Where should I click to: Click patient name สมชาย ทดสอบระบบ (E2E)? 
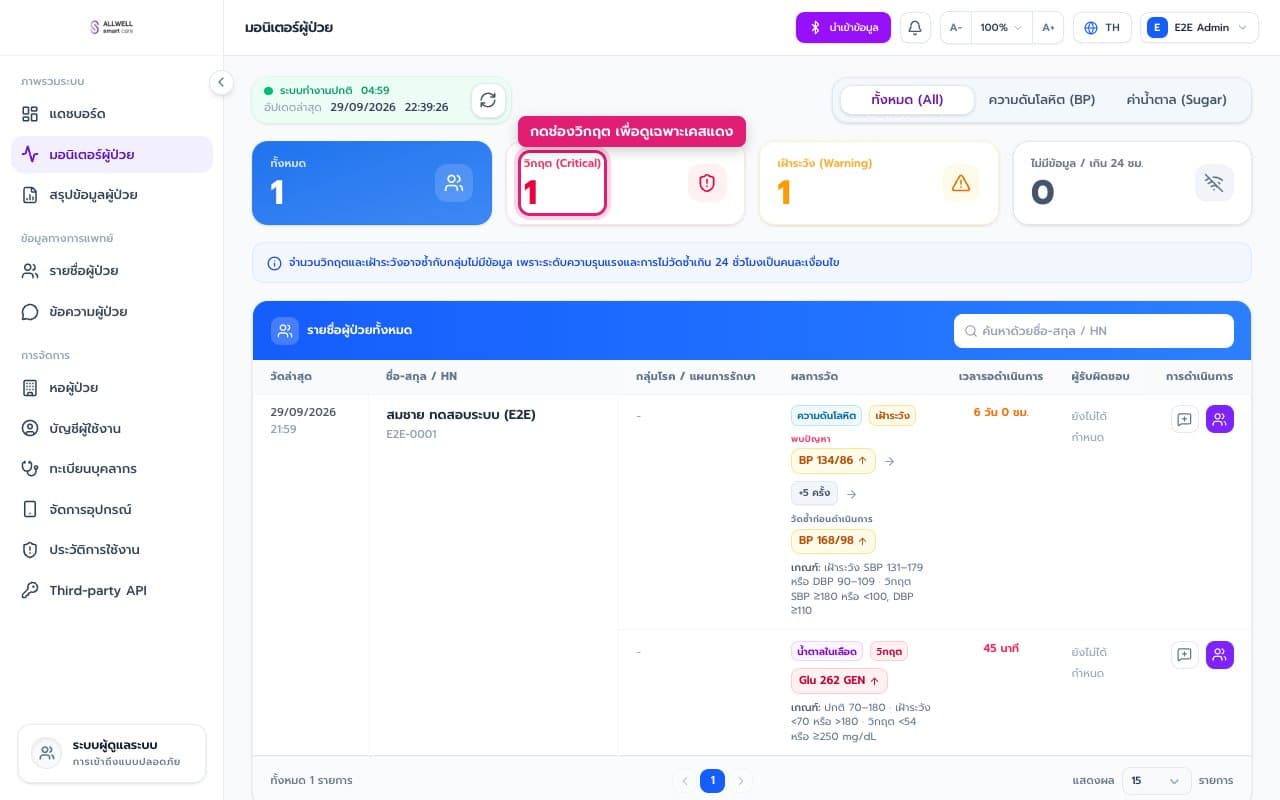tap(461, 414)
